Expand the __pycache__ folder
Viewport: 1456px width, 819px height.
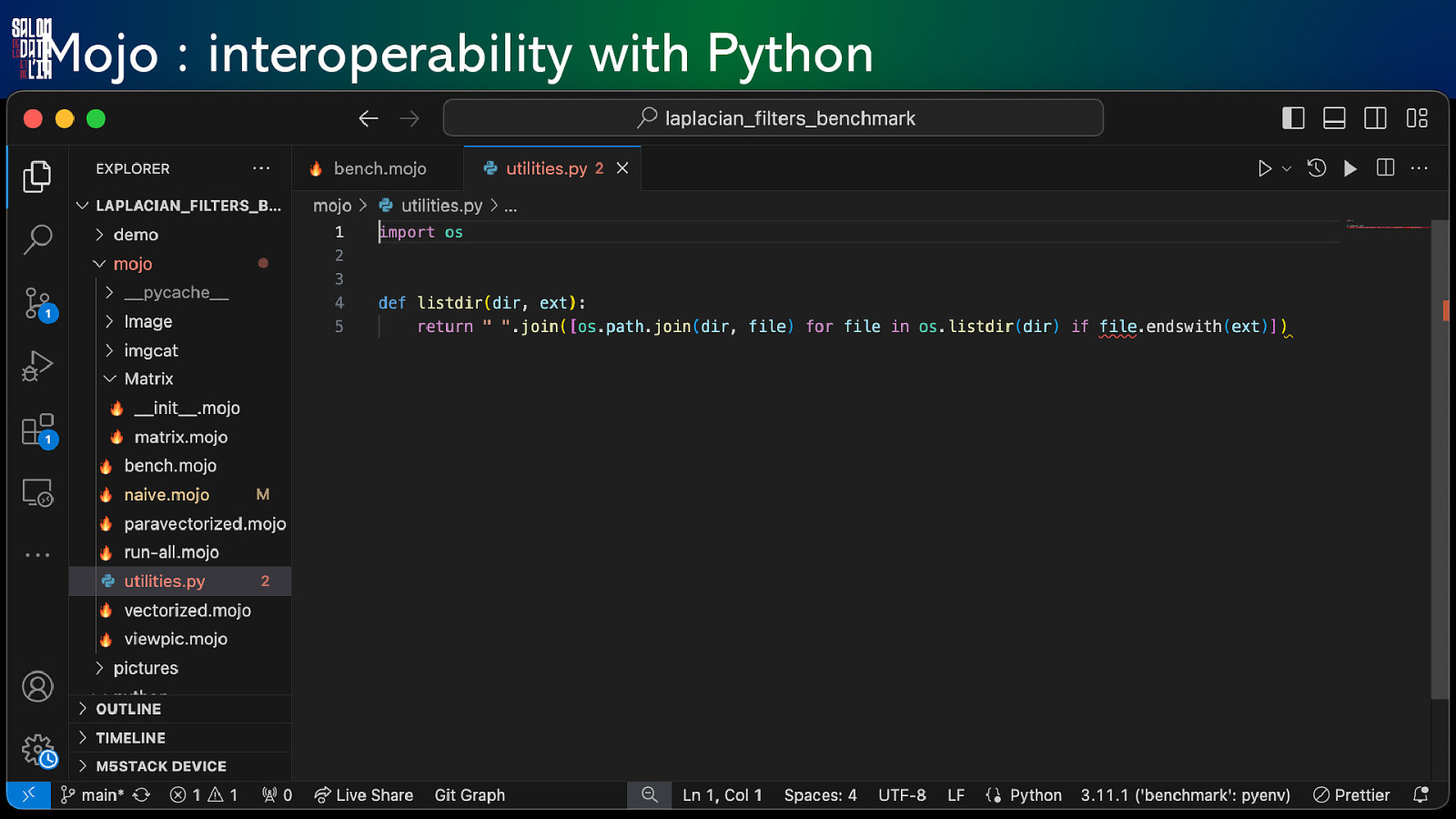pyautogui.click(x=180, y=292)
